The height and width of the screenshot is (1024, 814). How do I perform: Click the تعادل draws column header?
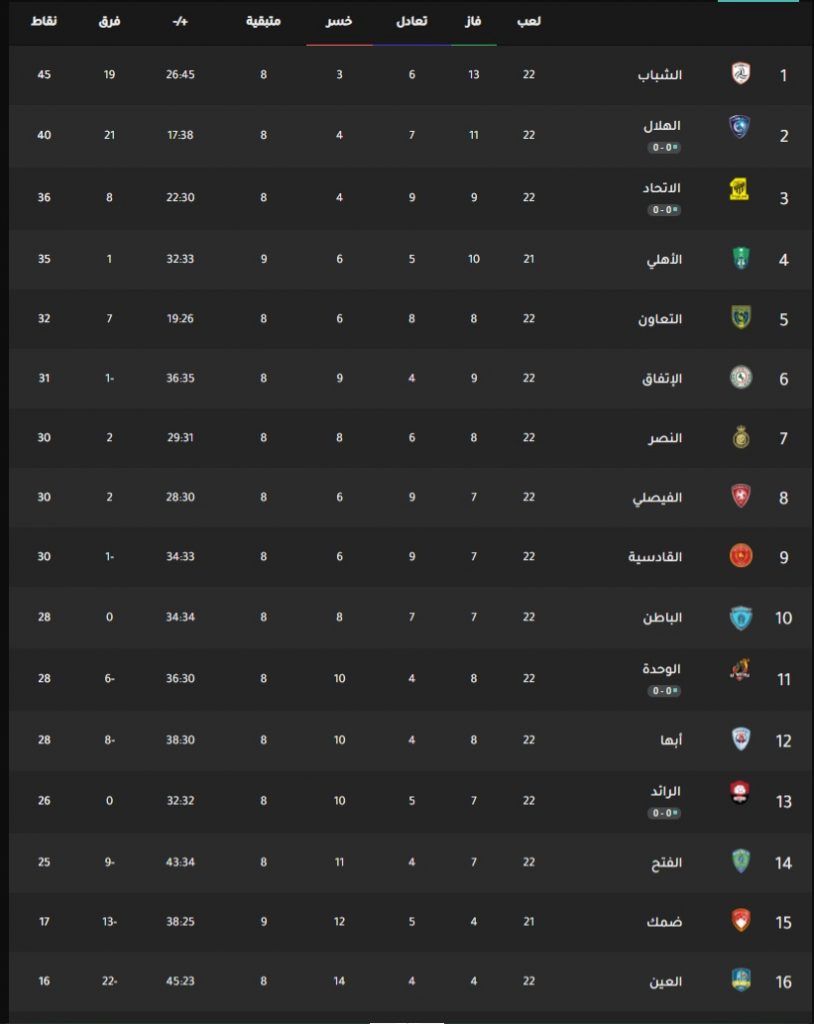point(412,22)
